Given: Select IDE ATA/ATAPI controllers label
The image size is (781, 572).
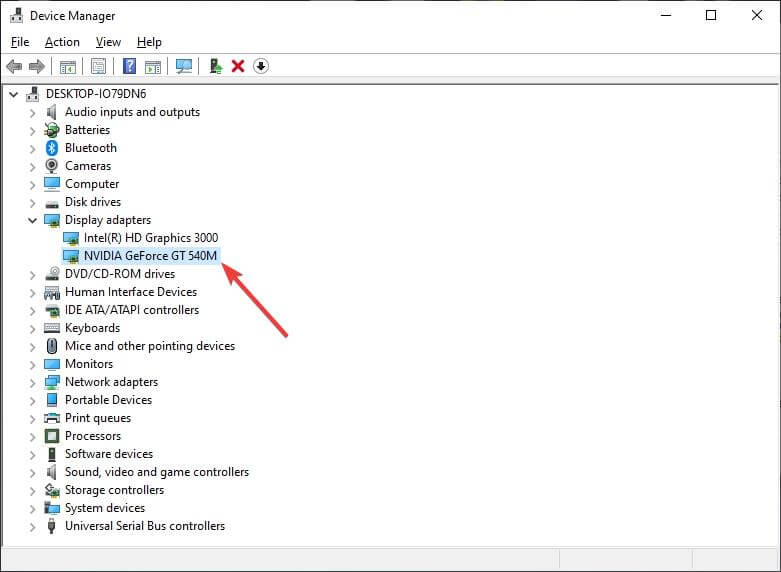Looking at the screenshot, I should pyautogui.click(x=131, y=310).
